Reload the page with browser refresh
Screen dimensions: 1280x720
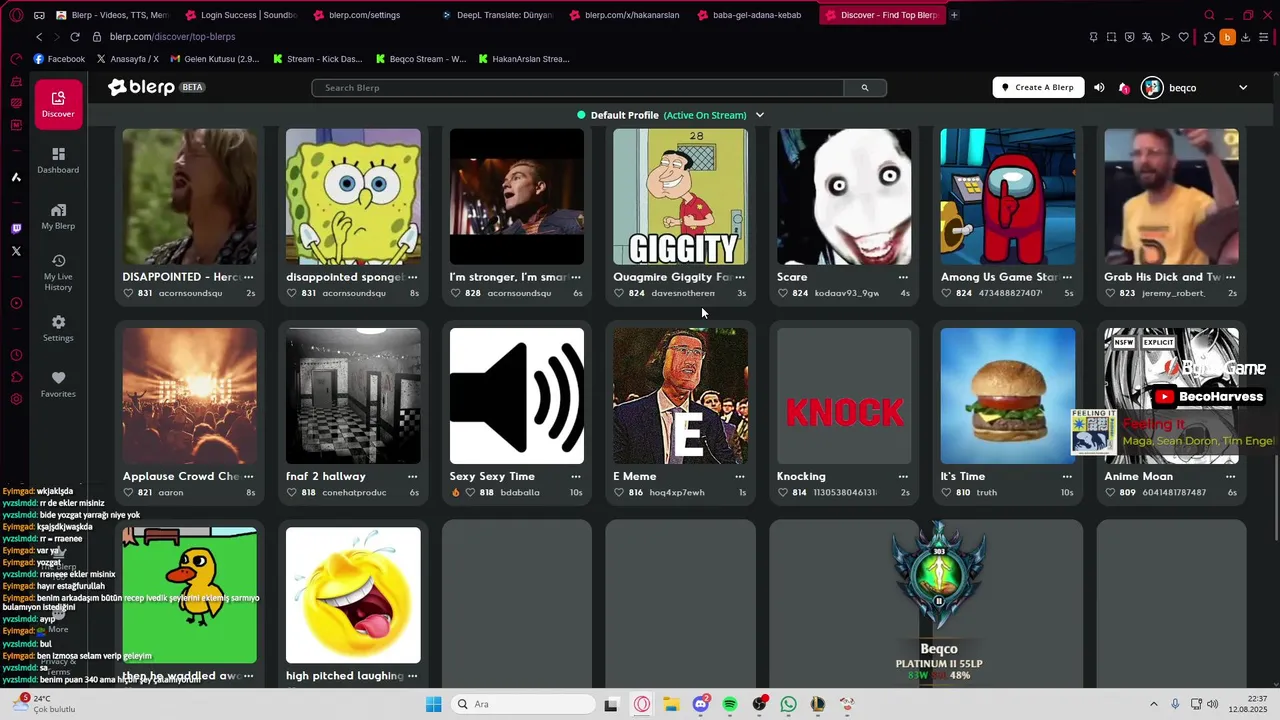point(74,37)
